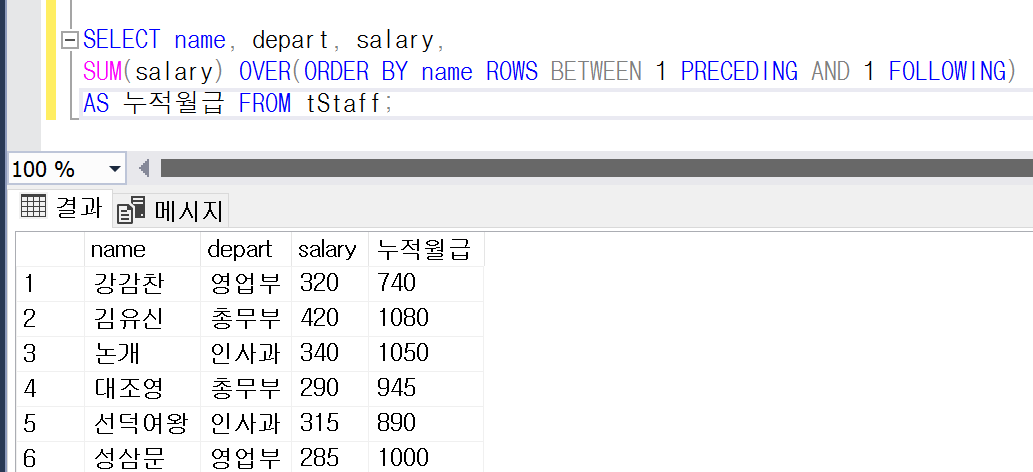The height and width of the screenshot is (472, 1033).
Task: Select row header 5
Action: 50,423
